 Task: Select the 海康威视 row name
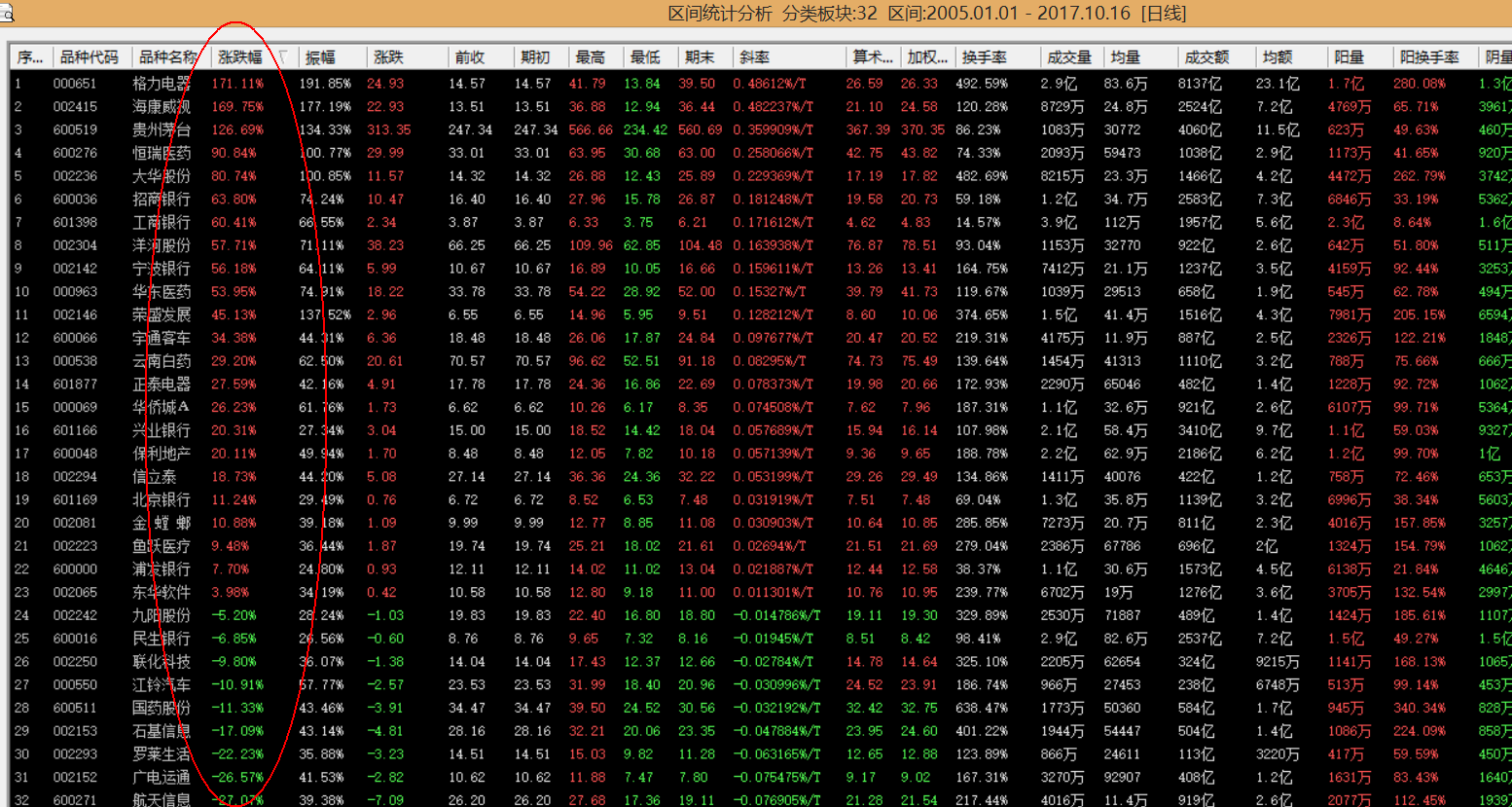click(x=162, y=107)
